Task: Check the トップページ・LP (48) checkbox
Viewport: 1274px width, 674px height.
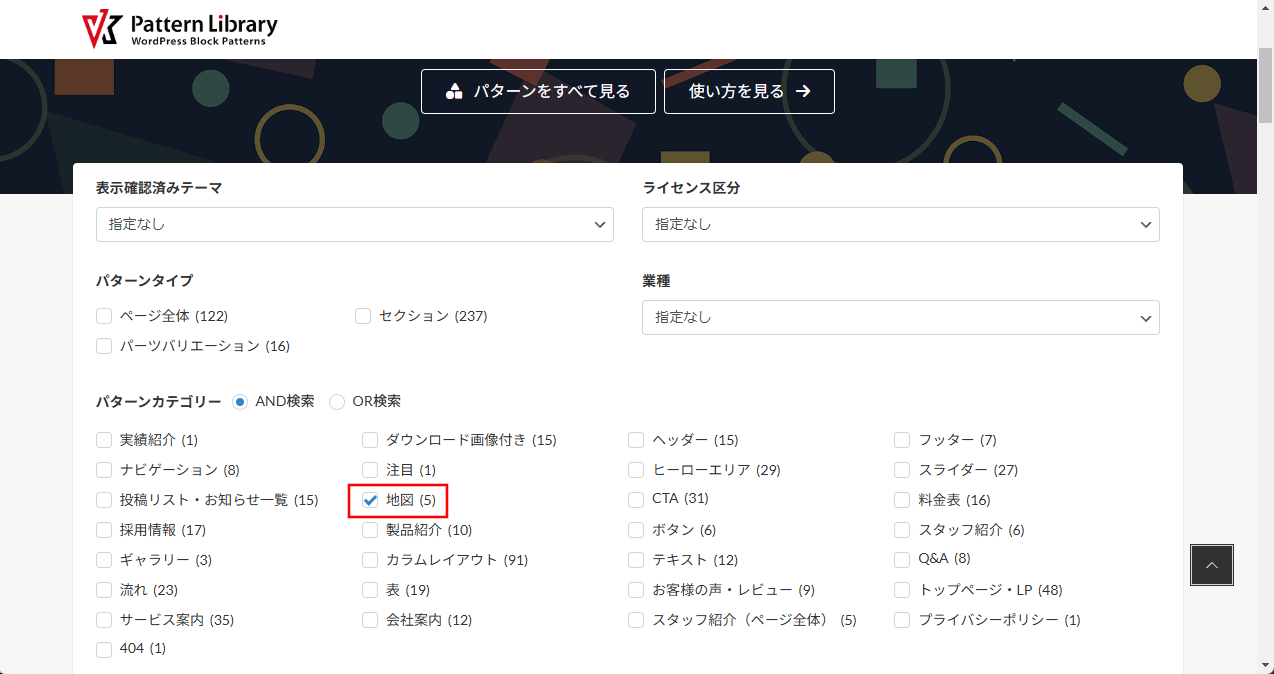Action: pyautogui.click(x=902, y=590)
